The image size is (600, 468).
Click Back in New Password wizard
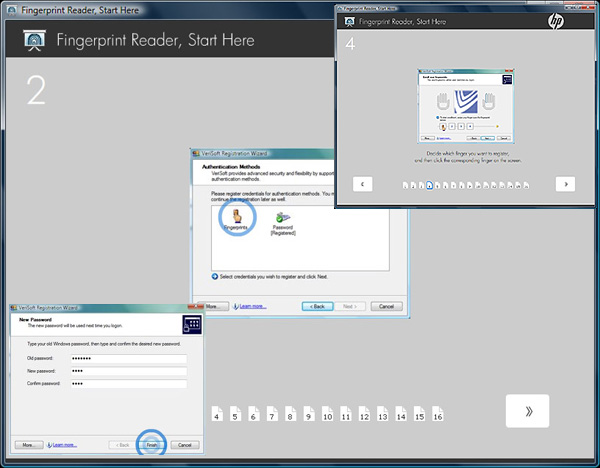pos(122,445)
